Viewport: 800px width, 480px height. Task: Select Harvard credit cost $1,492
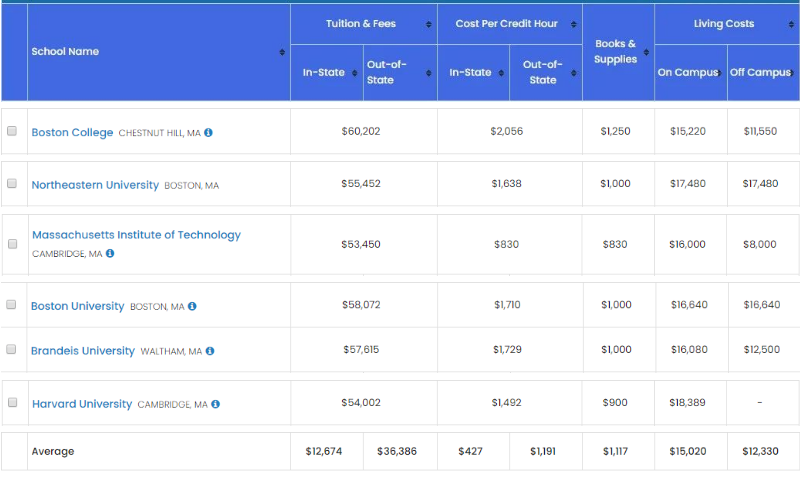click(507, 403)
